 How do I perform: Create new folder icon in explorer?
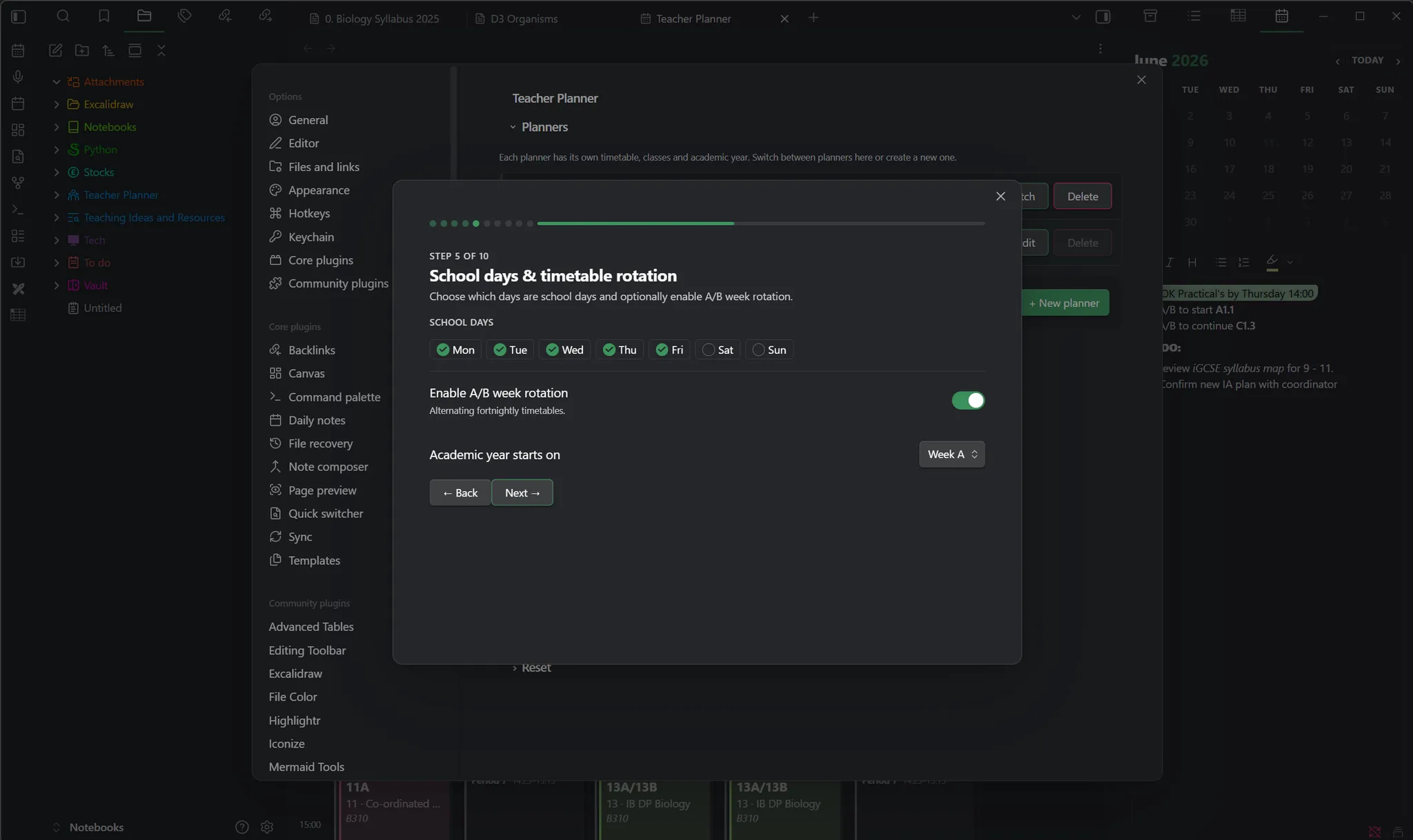[82, 50]
